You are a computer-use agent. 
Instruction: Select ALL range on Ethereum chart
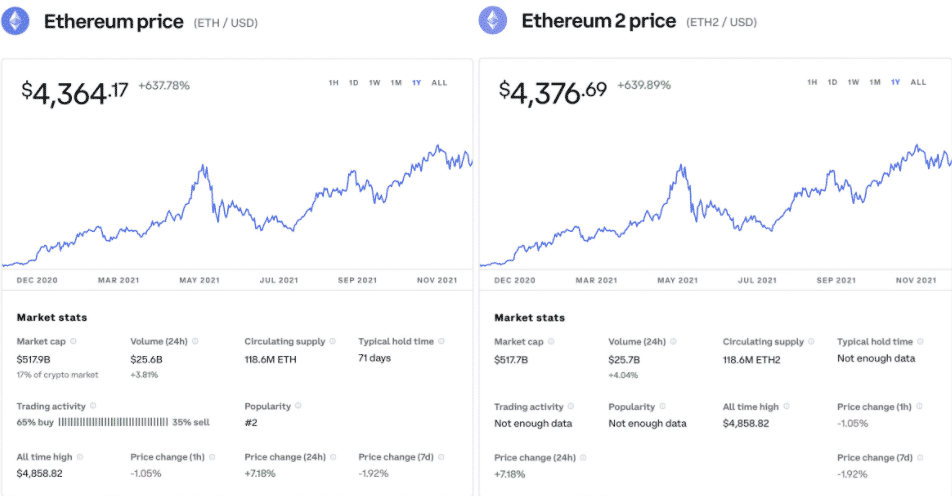[439, 82]
